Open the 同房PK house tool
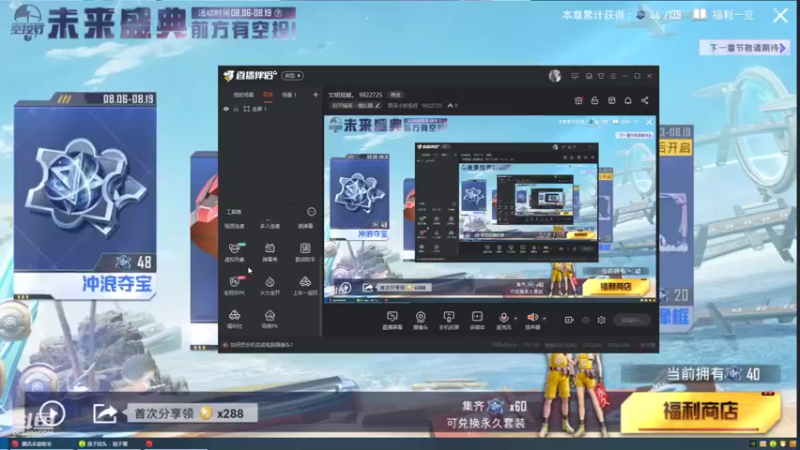Screen dimensions: 800x450 pyautogui.click(x=270, y=318)
